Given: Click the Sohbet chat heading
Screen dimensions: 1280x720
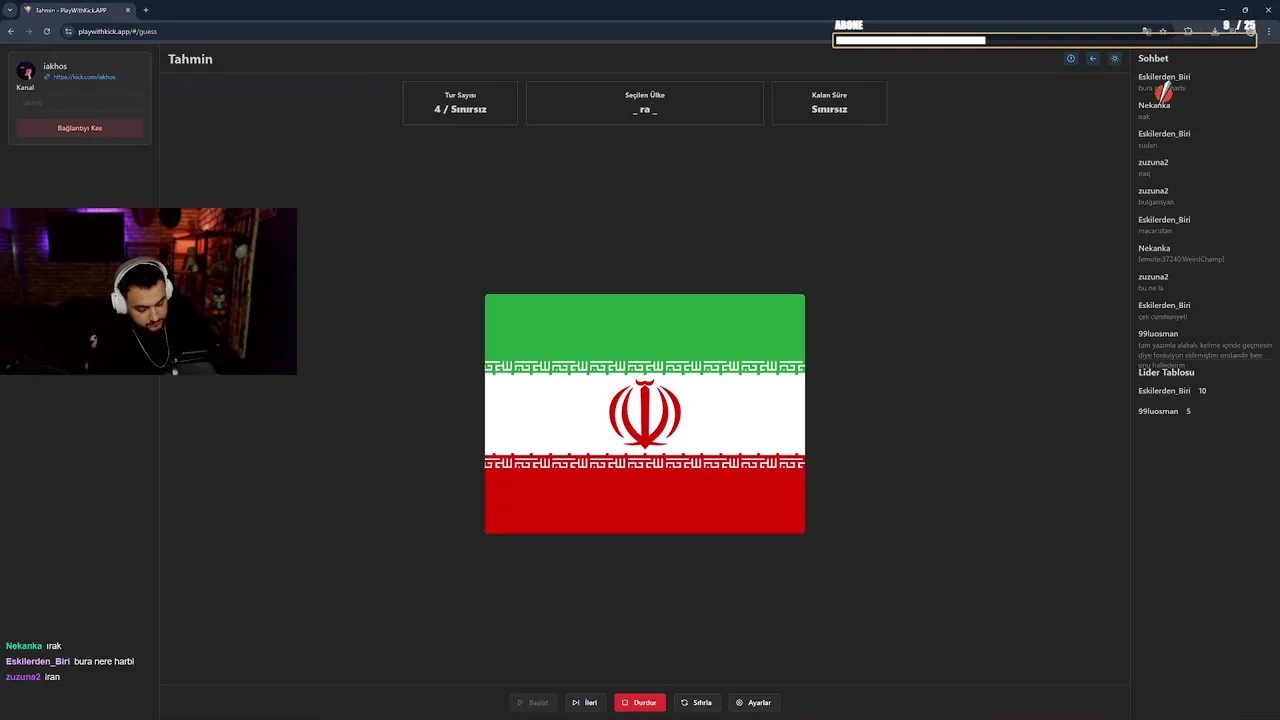Looking at the screenshot, I should (1153, 58).
